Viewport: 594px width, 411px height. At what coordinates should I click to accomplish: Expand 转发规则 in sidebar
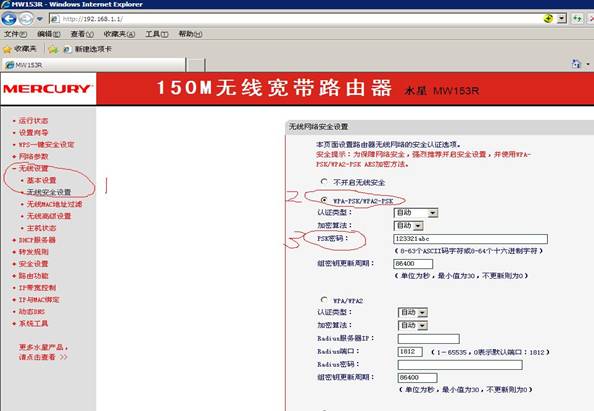(x=33, y=252)
